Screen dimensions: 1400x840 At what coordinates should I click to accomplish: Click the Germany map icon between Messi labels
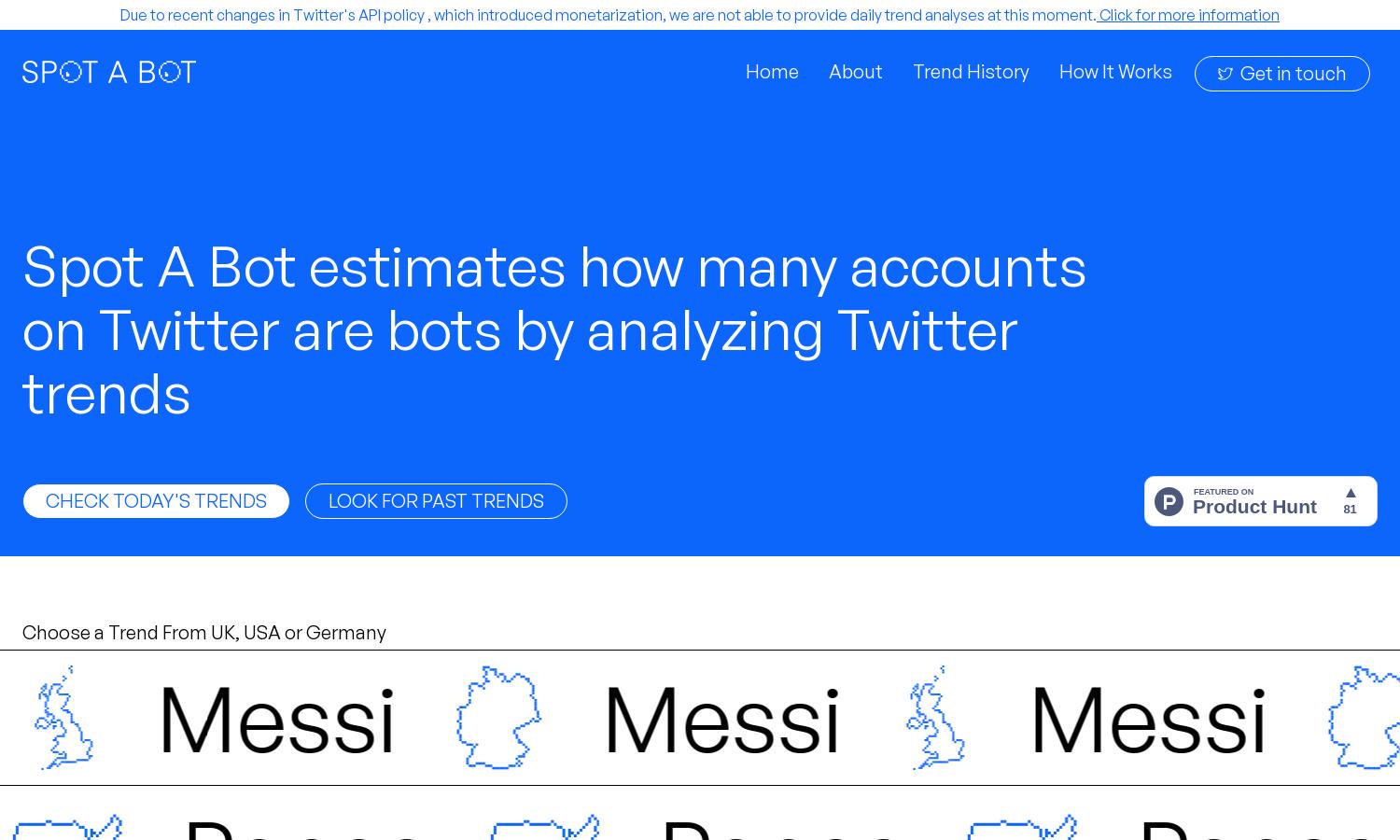pos(498,718)
